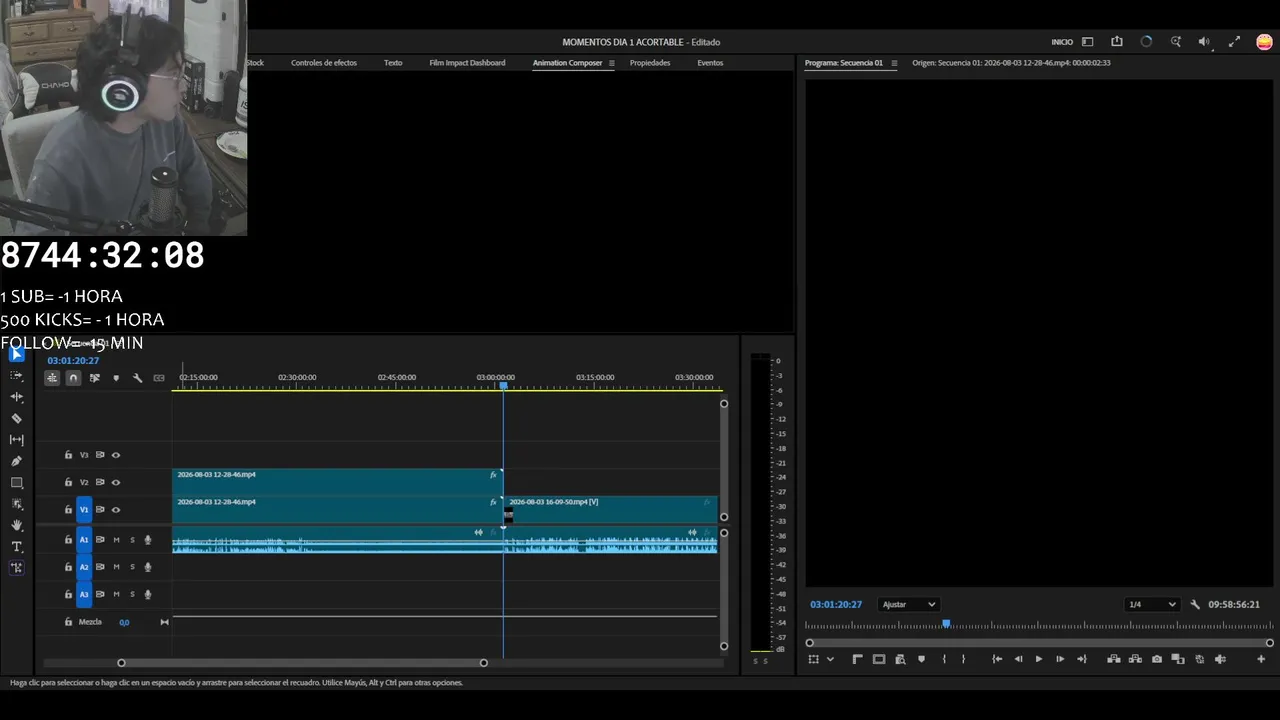Go to In point button
This screenshot has height=720, width=1280.
pyautogui.click(x=997, y=659)
